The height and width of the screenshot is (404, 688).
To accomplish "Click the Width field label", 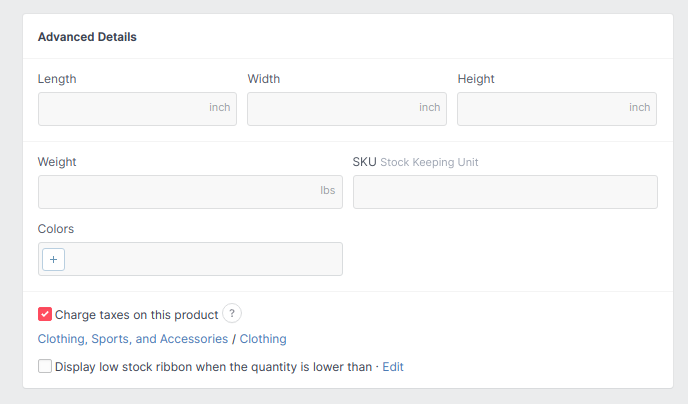I will [265, 79].
